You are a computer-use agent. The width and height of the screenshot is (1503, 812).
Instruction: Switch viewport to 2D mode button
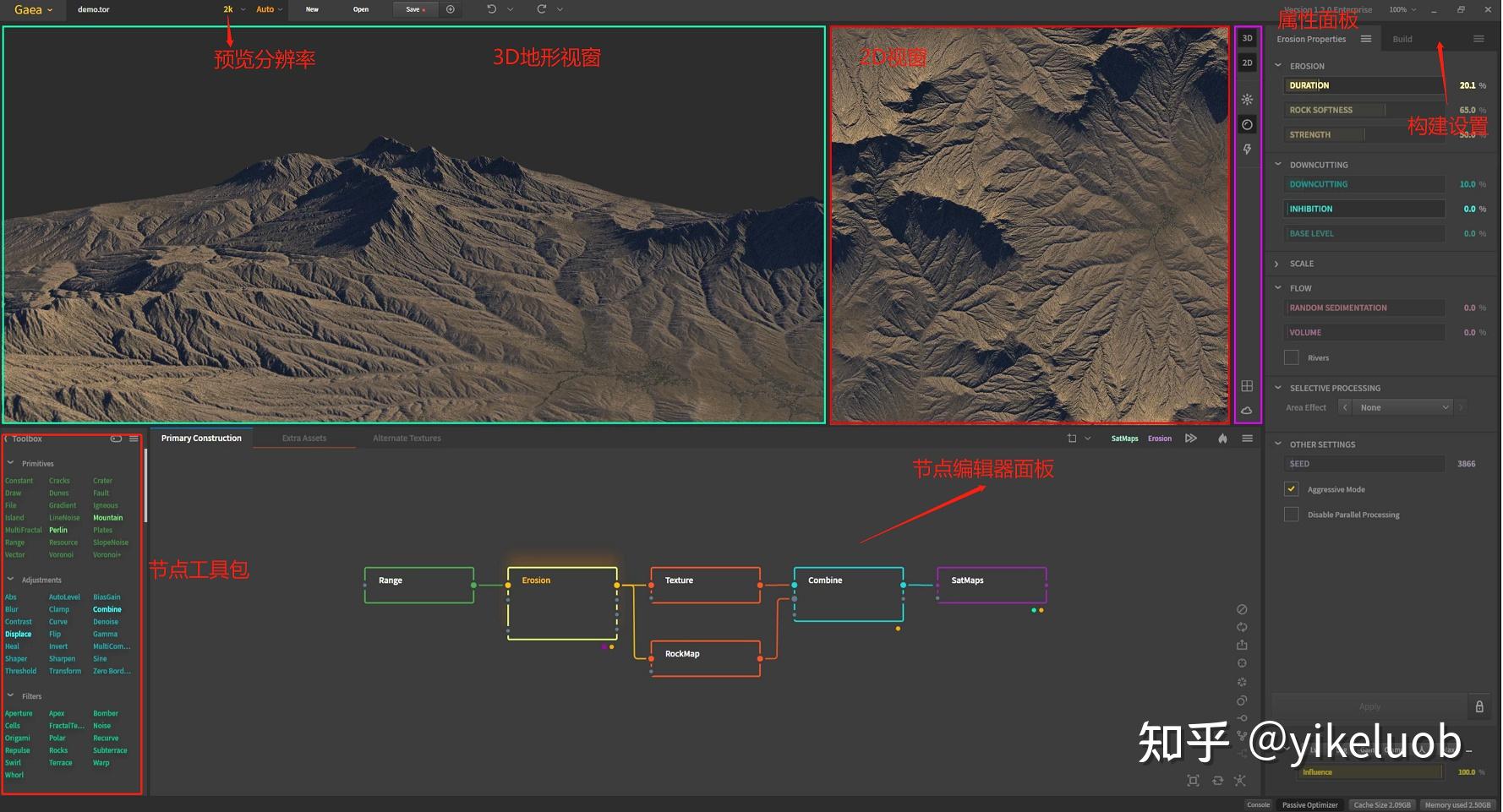[x=1247, y=63]
